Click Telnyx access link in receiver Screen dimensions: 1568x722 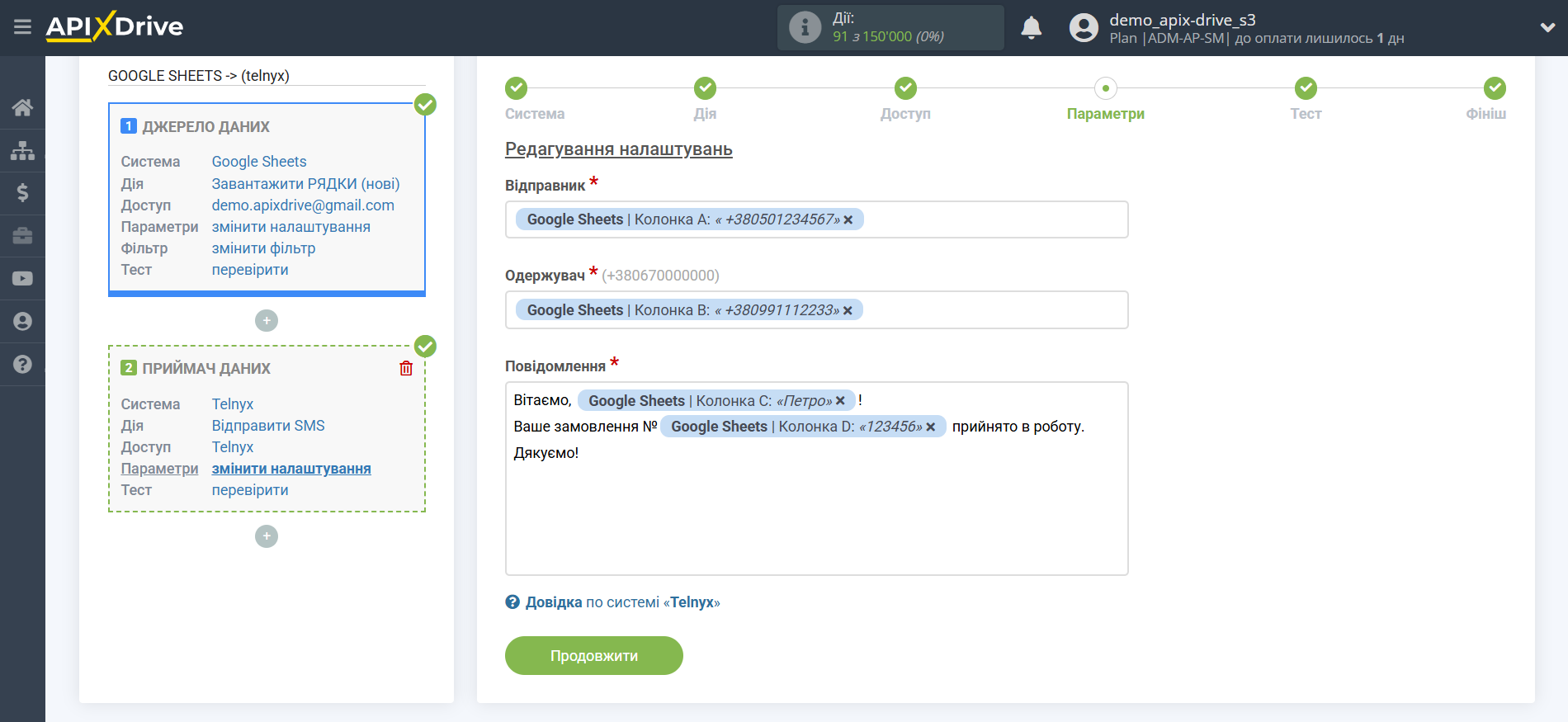tap(233, 447)
